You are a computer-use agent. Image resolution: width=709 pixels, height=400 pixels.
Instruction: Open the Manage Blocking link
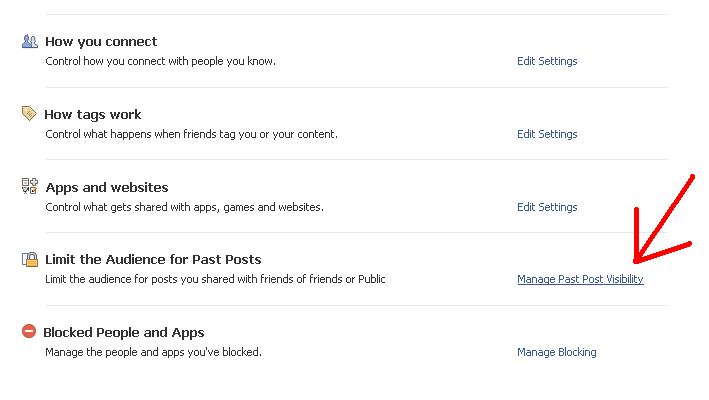click(x=557, y=352)
